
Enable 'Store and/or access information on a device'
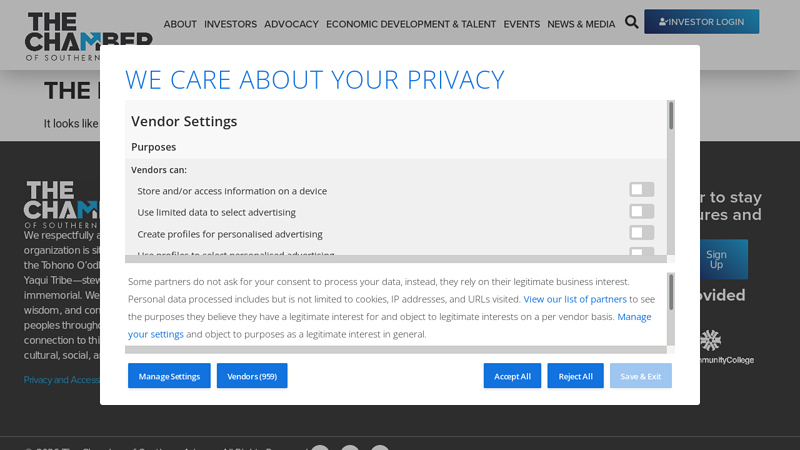641,190
